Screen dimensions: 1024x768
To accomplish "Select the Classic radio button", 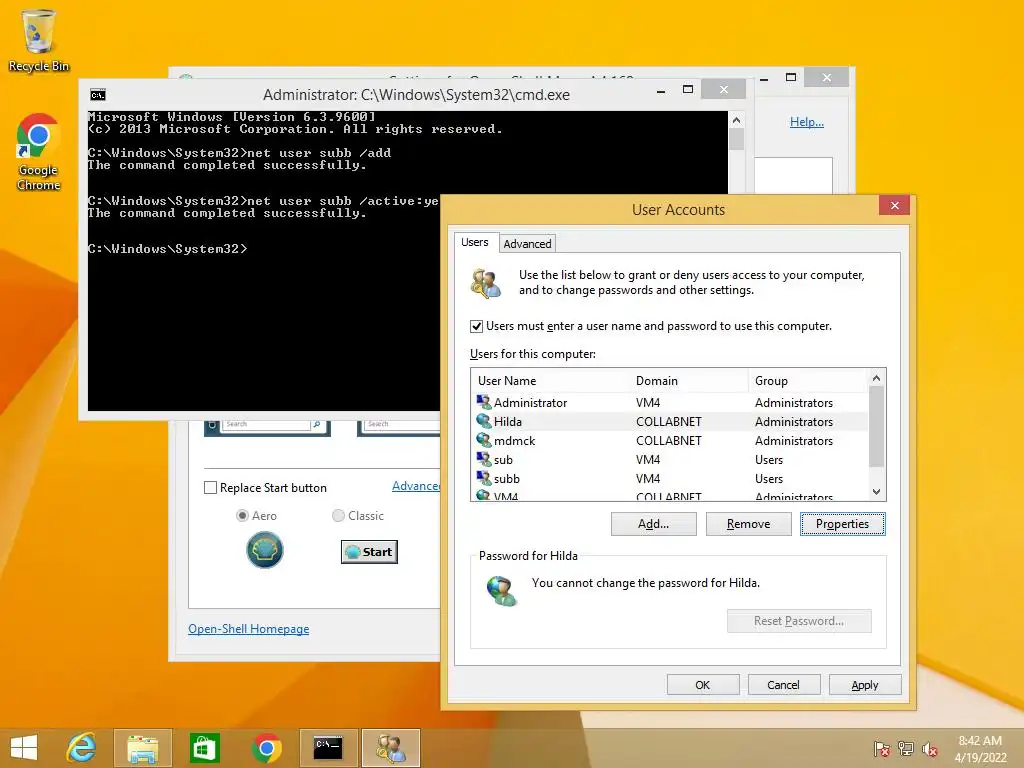I will 338,516.
